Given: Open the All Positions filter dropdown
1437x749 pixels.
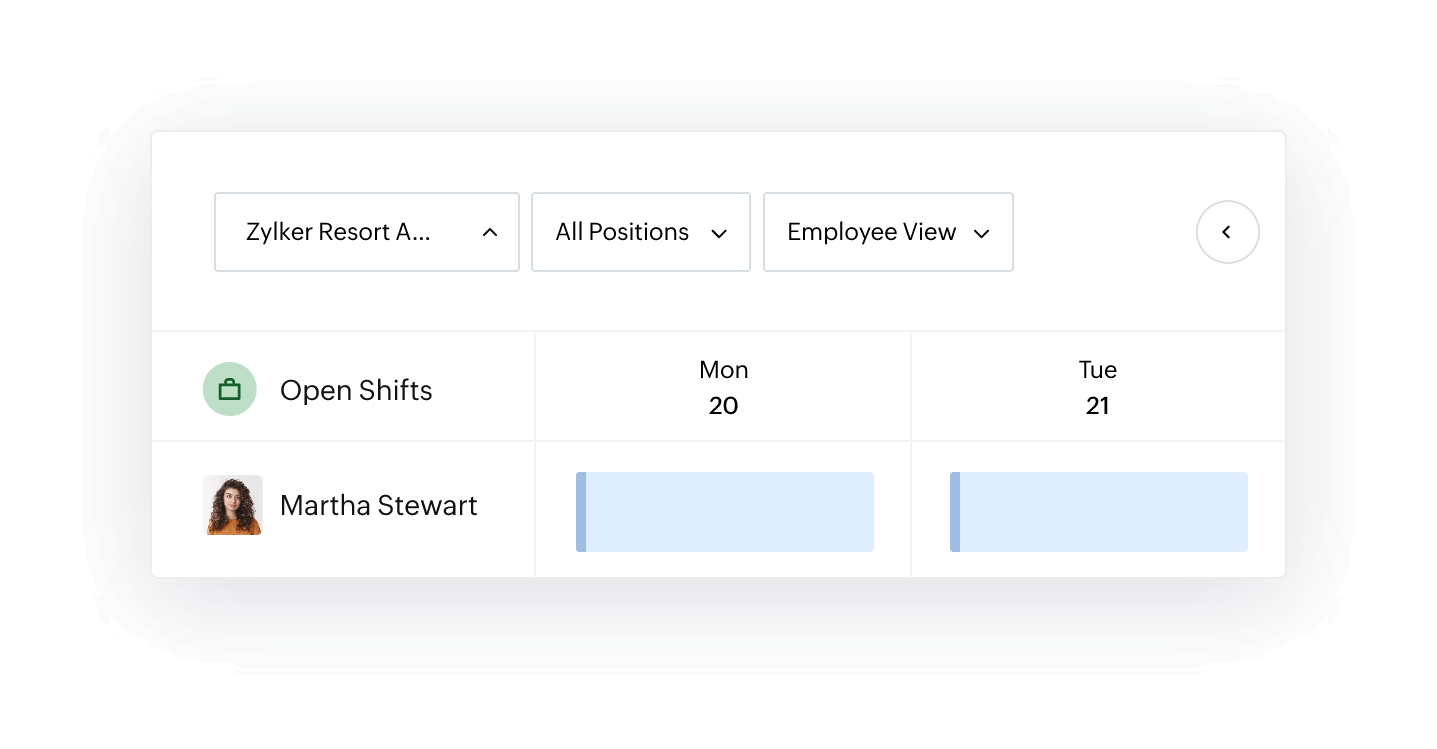Looking at the screenshot, I should click(640, 232).
